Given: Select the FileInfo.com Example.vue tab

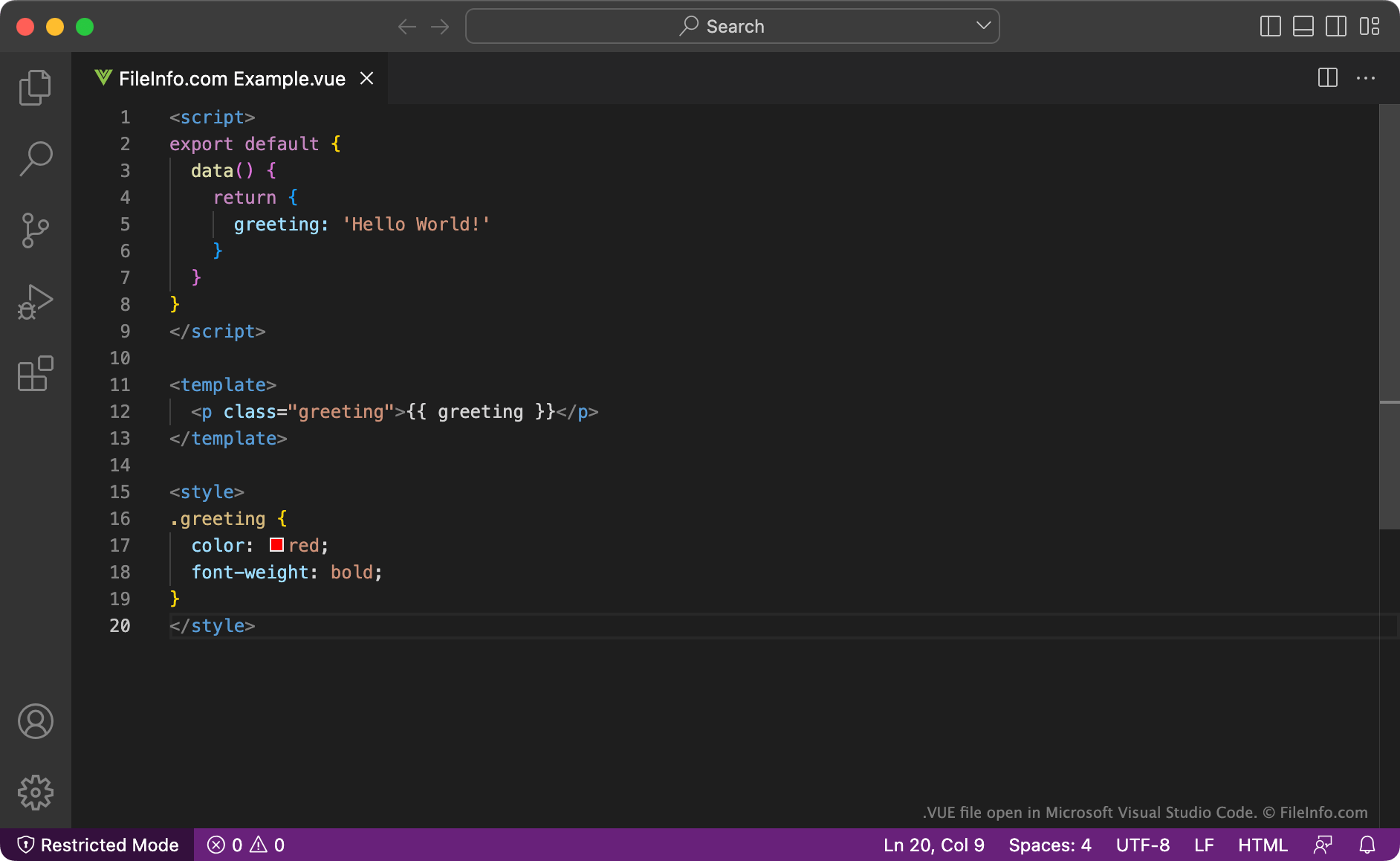Looking at the screenshot, I should click(x=230, y=78).
